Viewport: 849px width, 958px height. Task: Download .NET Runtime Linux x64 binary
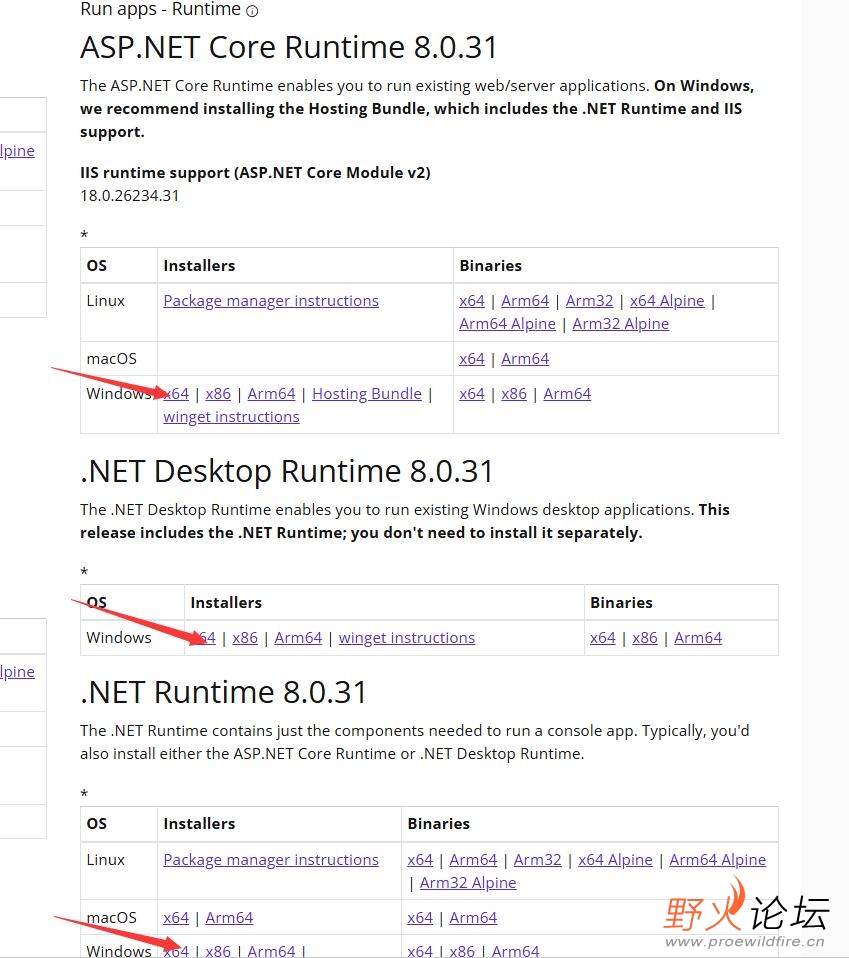pos(420,860)
